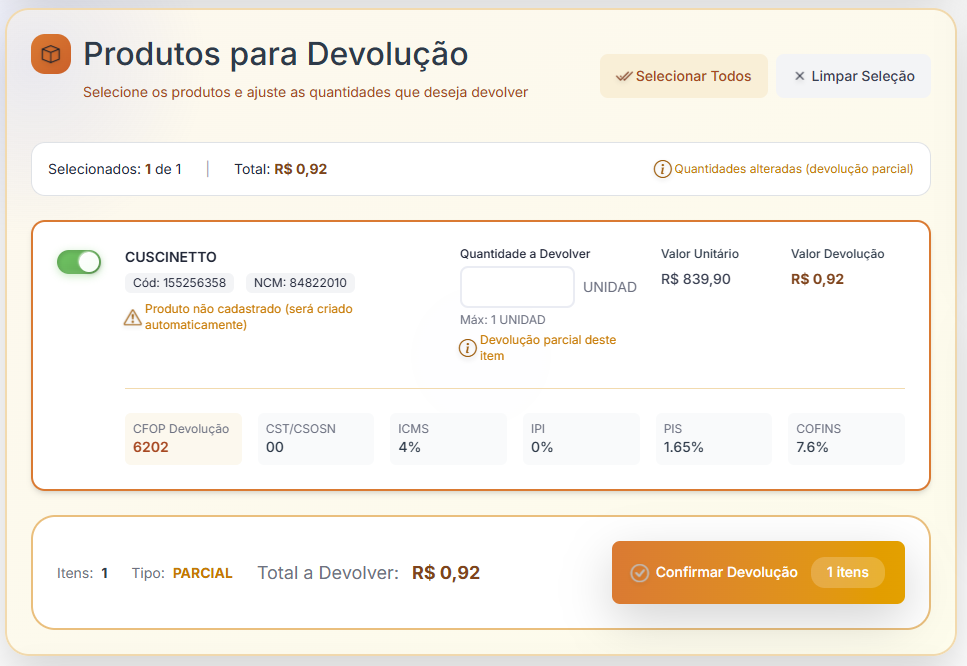
Task: Select the CFOP Devolução 6202 chip
Action: [183, 437]
